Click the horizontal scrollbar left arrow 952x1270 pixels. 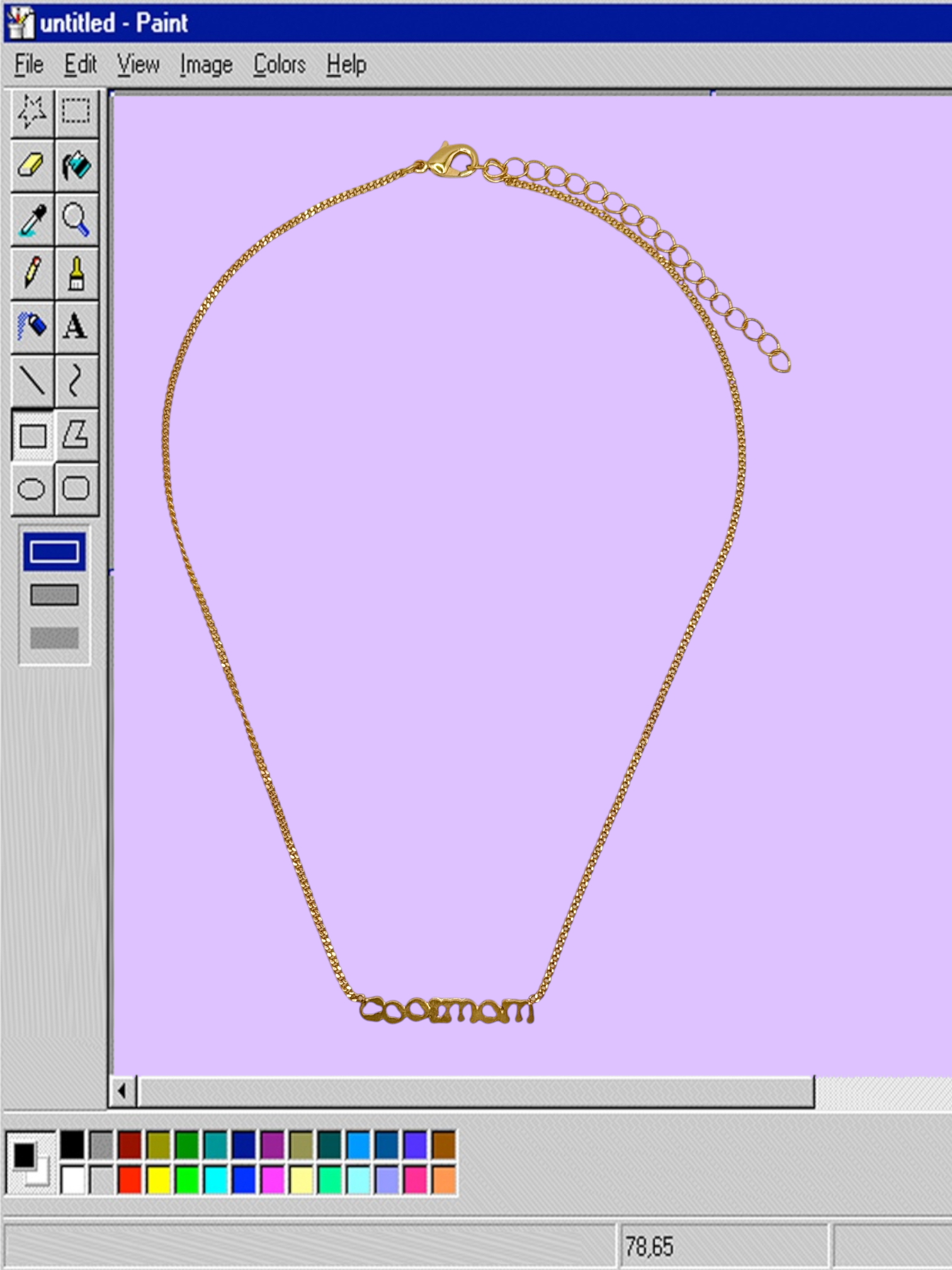[122, 1090]
